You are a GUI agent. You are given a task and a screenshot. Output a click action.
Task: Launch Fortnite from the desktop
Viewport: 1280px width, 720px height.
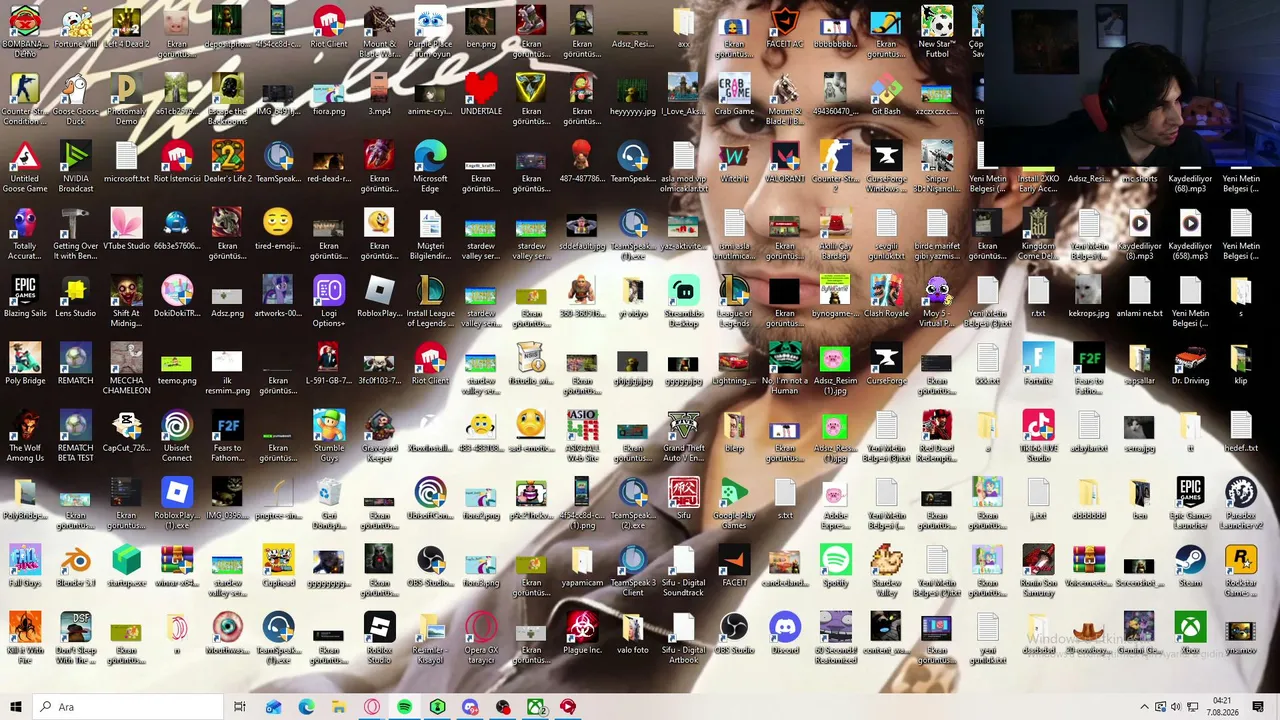[x=1038, y=363]
